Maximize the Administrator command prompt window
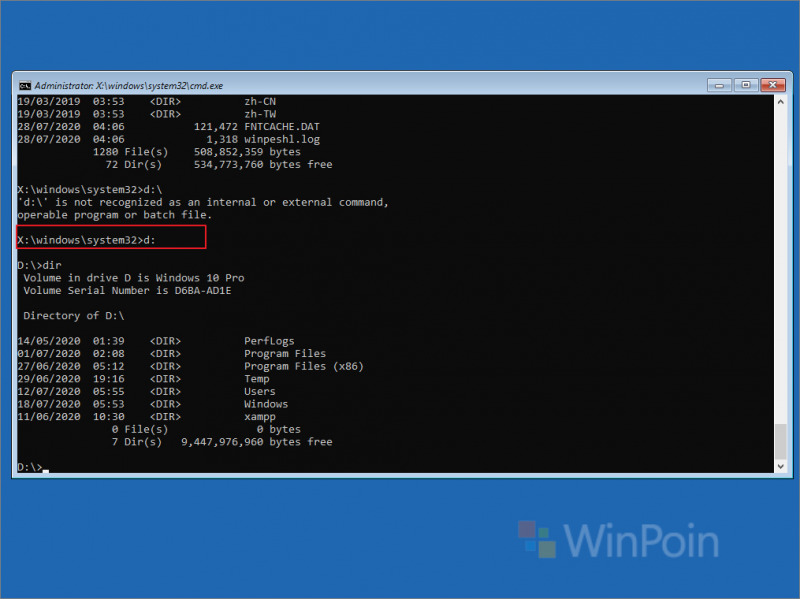This screenshot has height=599, width=800. (x=746, y=85)
